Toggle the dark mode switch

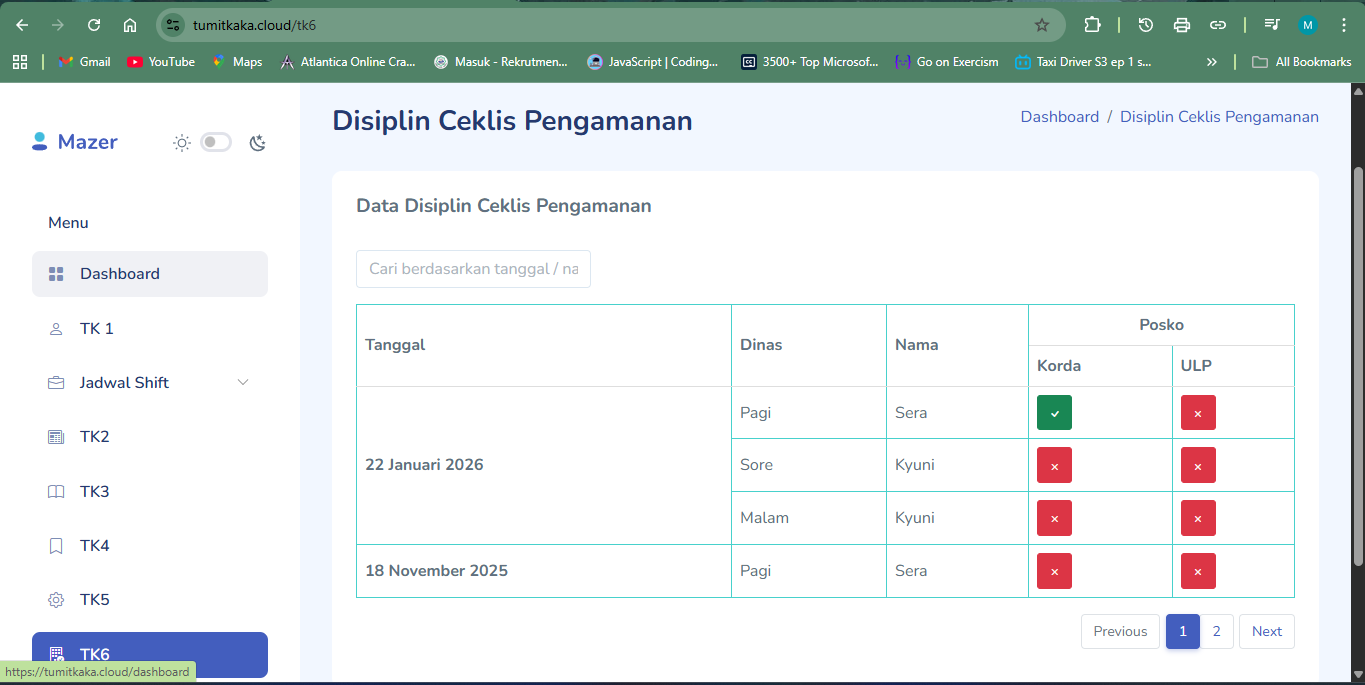pos(216,142)
